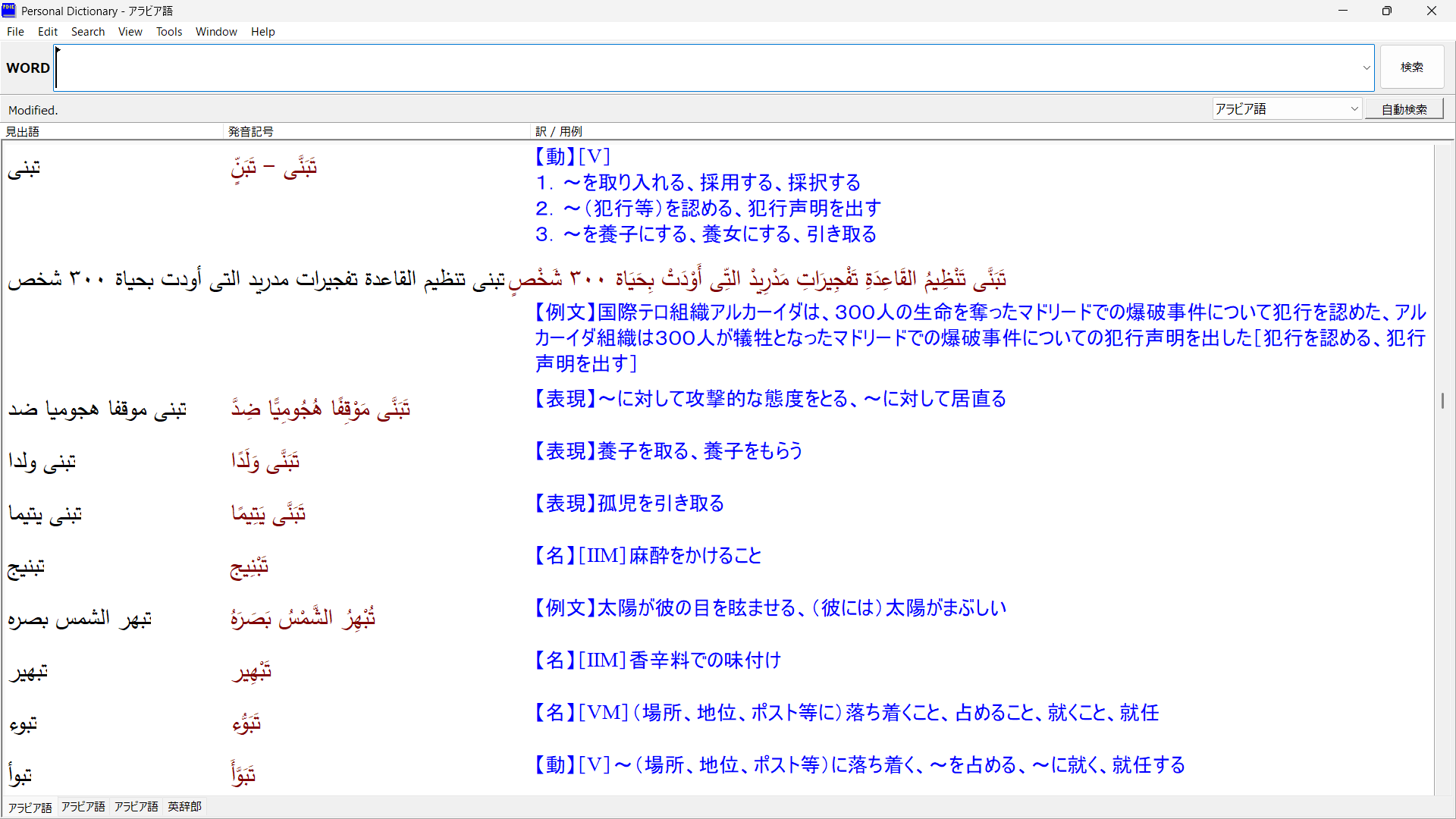
Task: Restore down the window using title bar icon
Action: click(x=1387, y=11)
